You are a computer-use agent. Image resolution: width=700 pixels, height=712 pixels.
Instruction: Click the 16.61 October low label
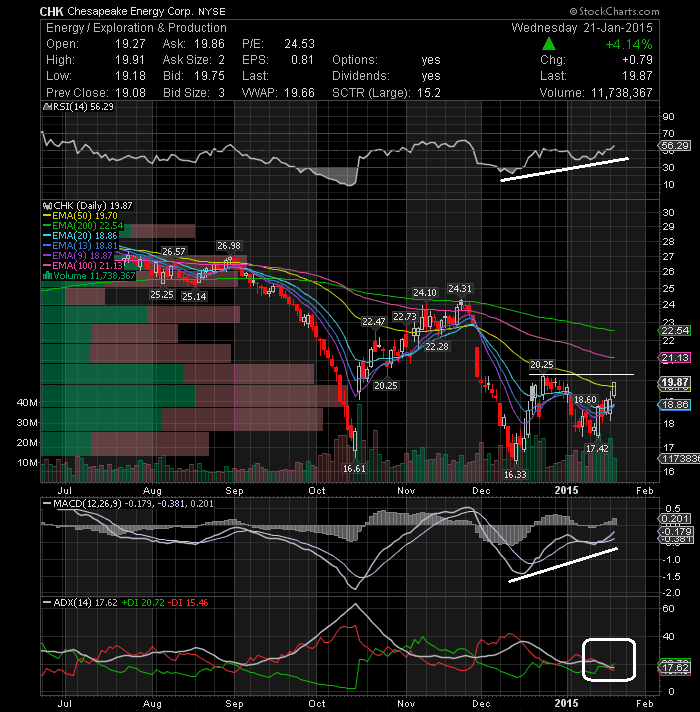click(x=354, y=468)
